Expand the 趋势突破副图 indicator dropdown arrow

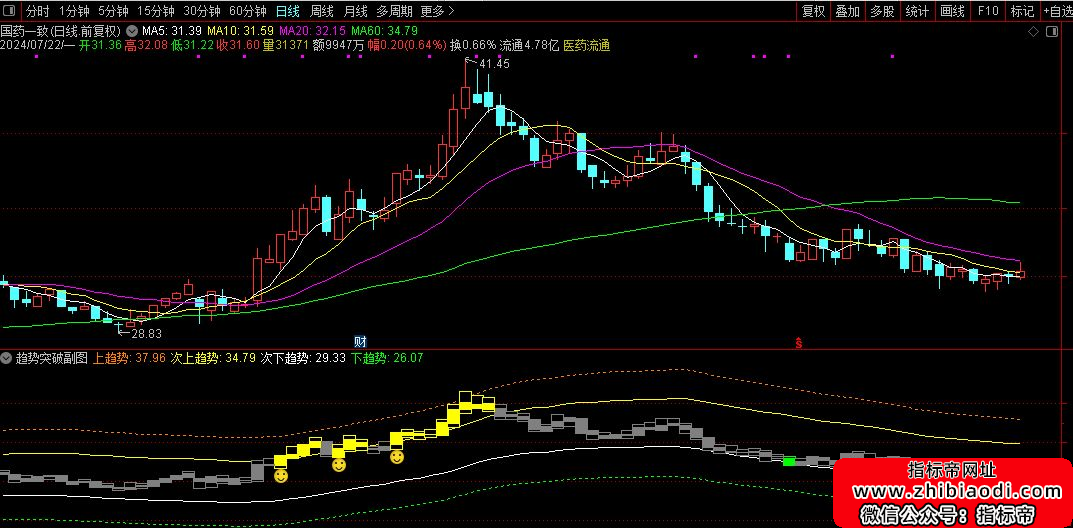click(x=7, y=357)
